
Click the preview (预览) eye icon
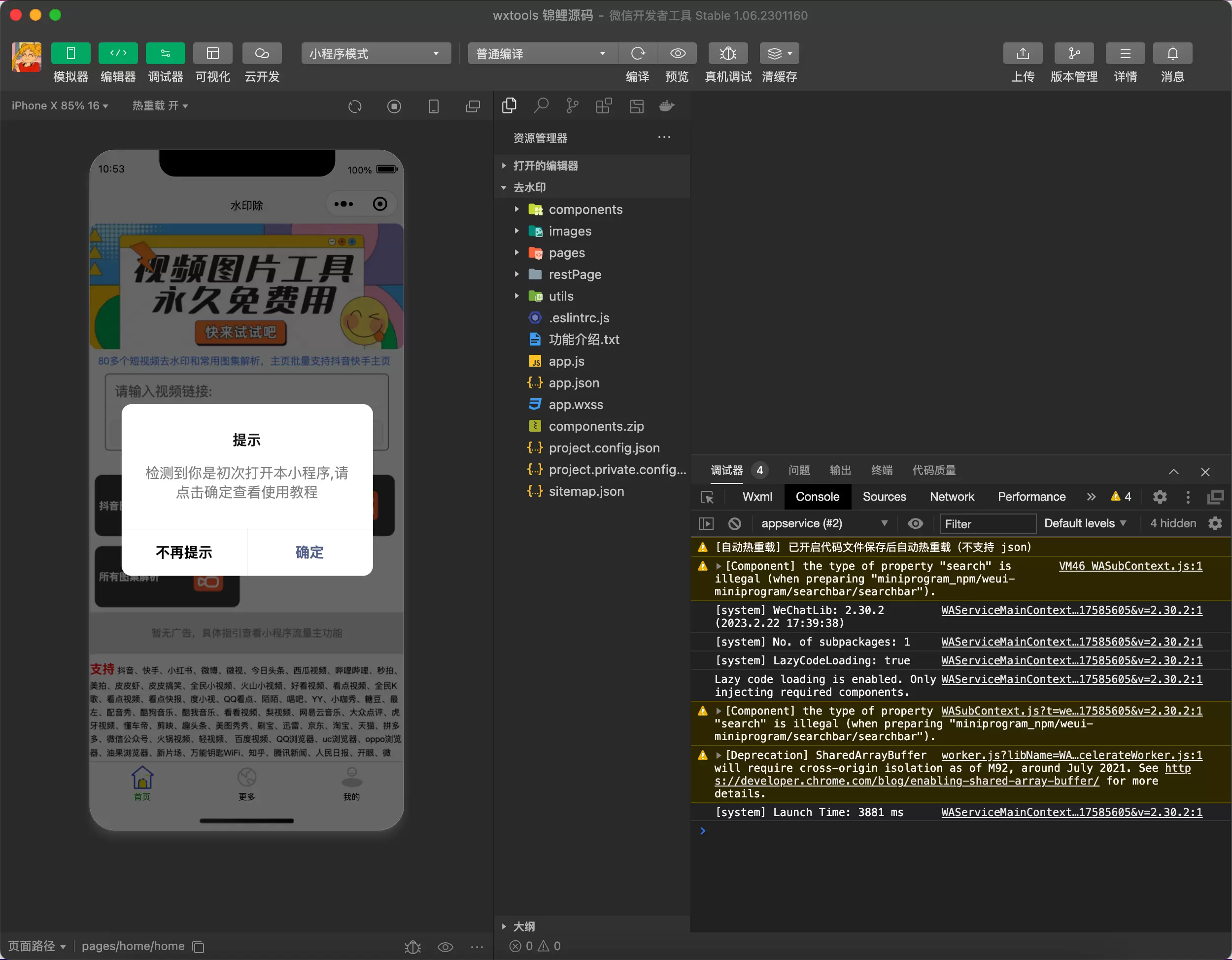(x=678, y=54)
